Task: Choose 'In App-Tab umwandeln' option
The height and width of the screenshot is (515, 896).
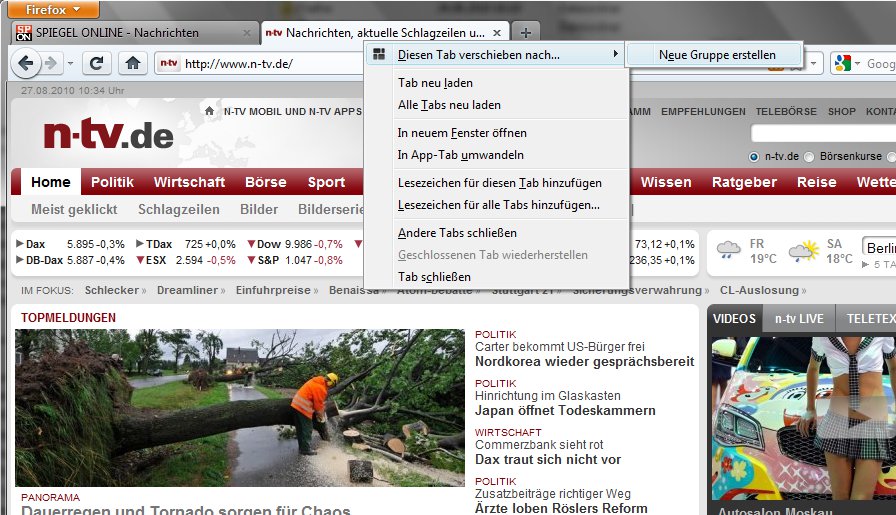Action: (x=460, y=155)
